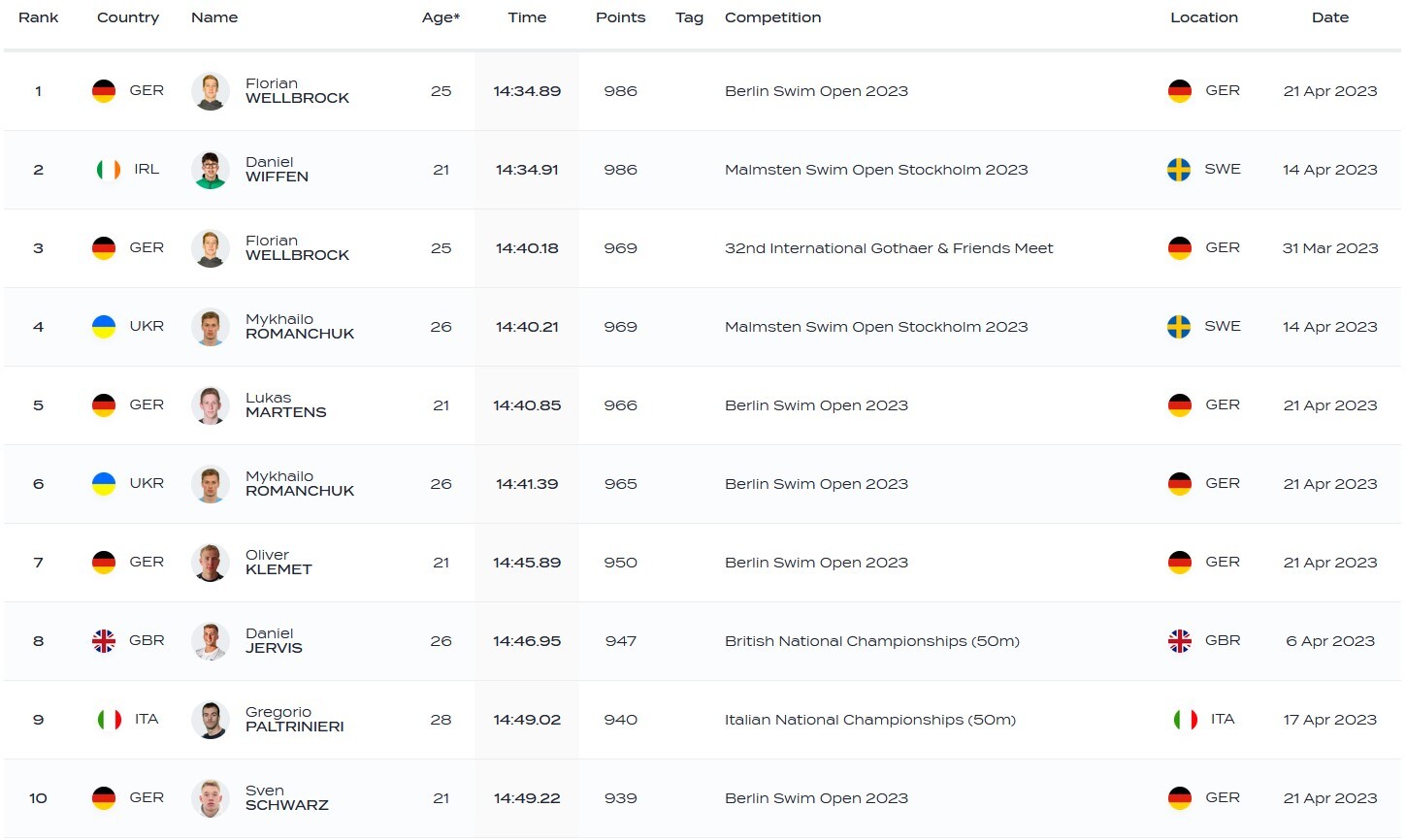Click Location Germany flag in Sven Schwarz's row
1406x840 pixels.
(1180, 798)
